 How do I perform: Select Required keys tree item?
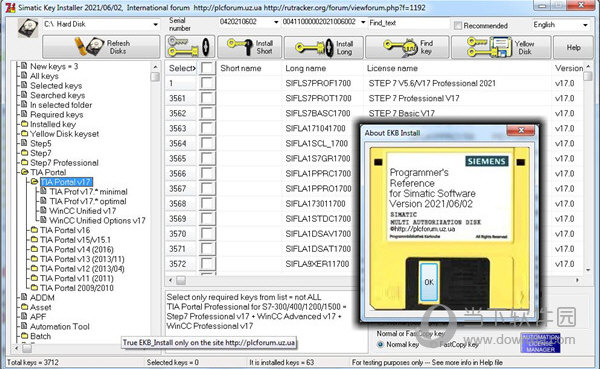(57, 114)
